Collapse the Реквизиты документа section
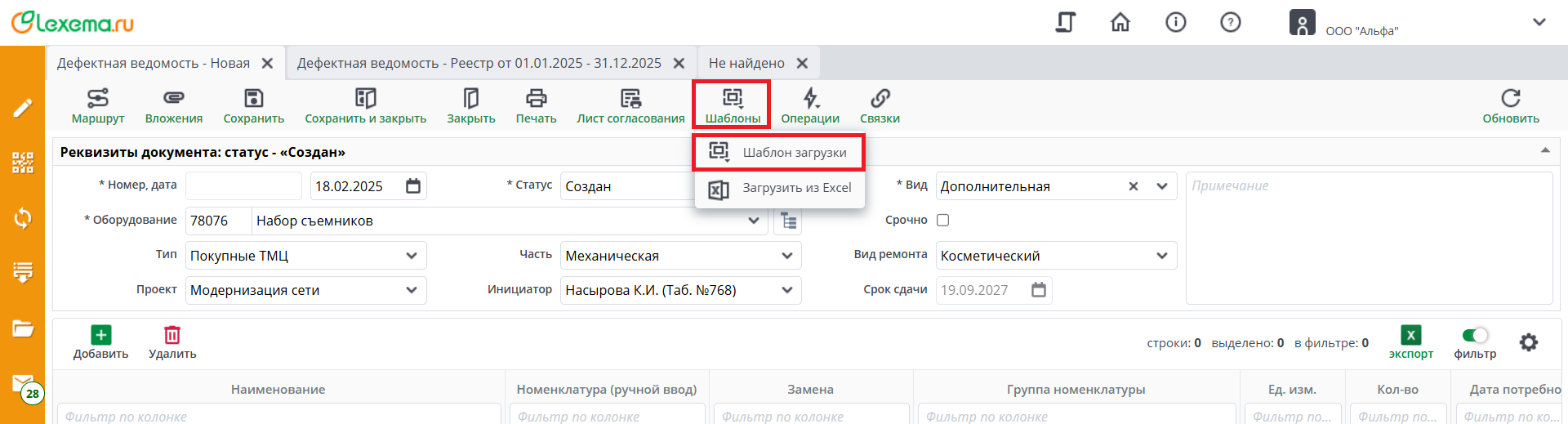The image size is (1568, 424). pos(1545,151)
